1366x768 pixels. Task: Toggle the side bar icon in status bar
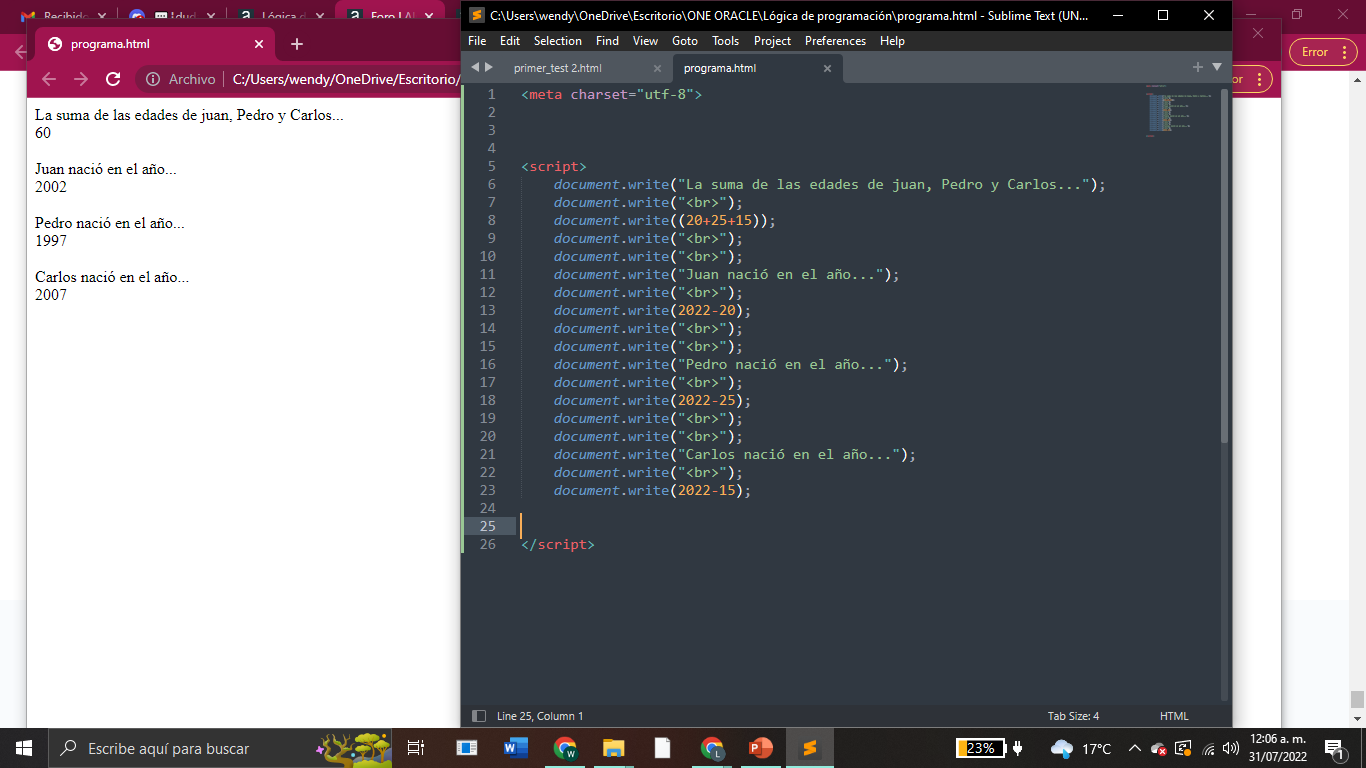tap(479, 716)
